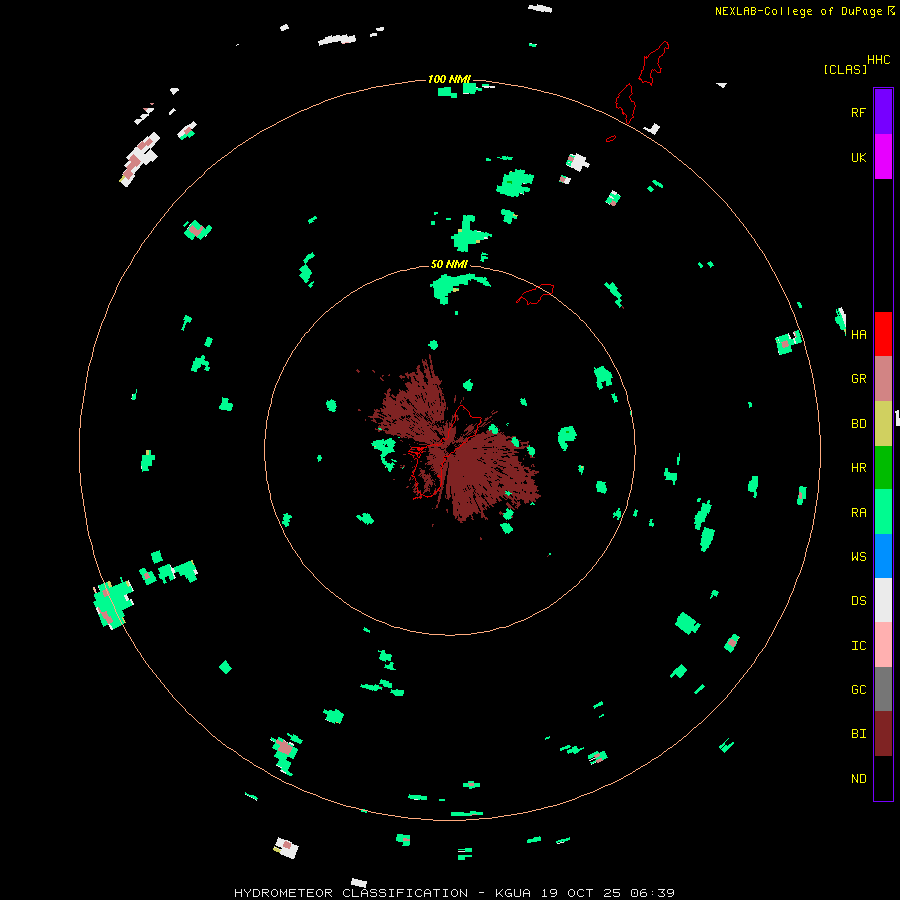Click the [CLAS] legend heading
Image resolution: width=900 pixels, height=900 pixels.
click(845, 69)
